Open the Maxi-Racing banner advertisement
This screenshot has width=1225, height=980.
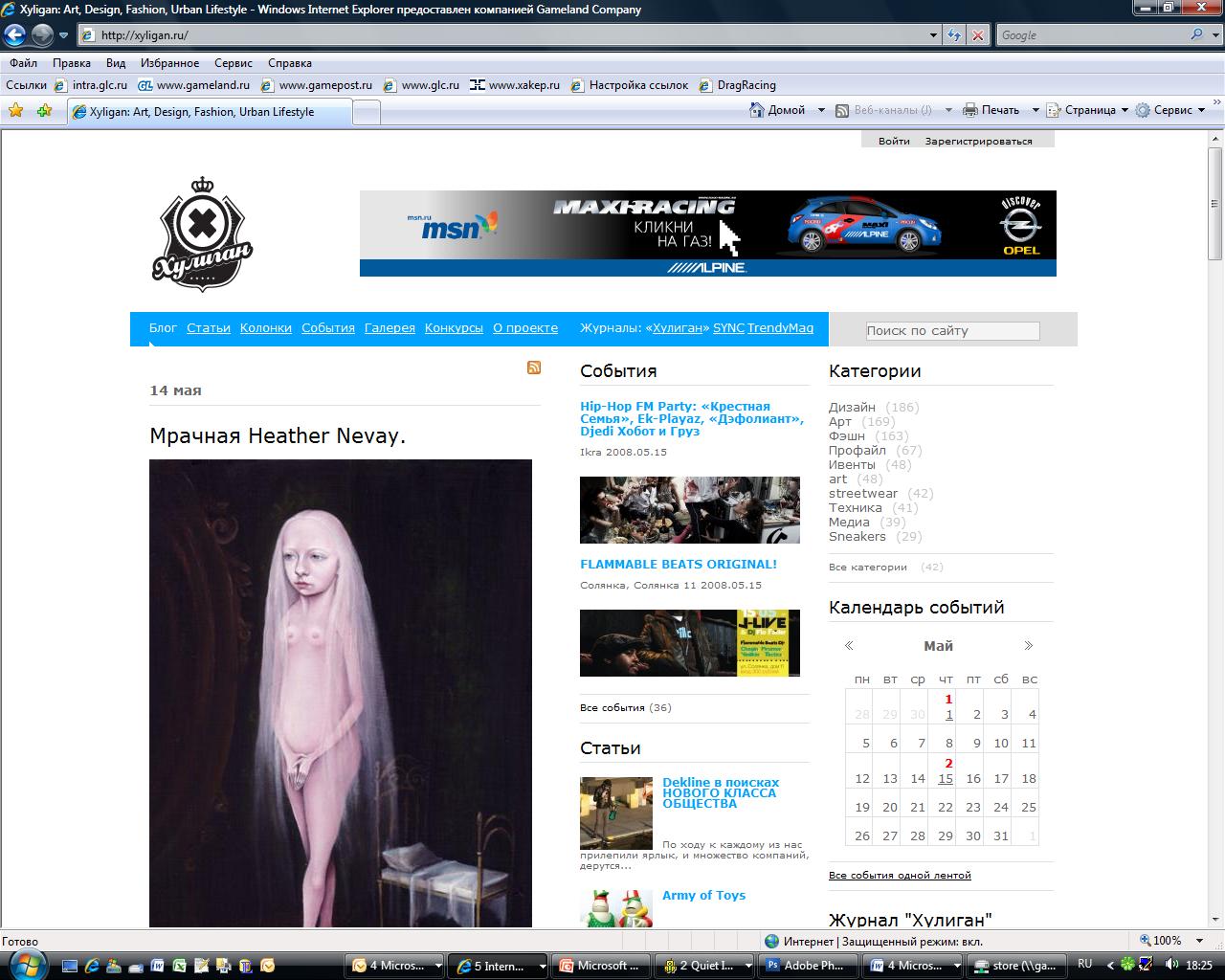pos(708,234)
